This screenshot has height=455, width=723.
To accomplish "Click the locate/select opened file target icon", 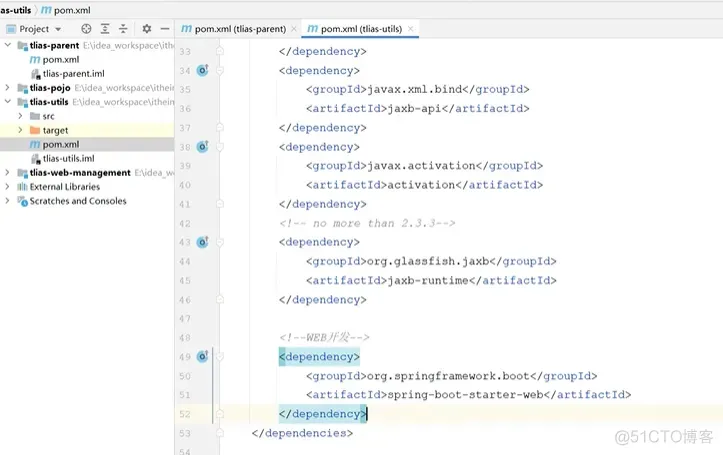I will pyautogui.click(x=86, y=29).
